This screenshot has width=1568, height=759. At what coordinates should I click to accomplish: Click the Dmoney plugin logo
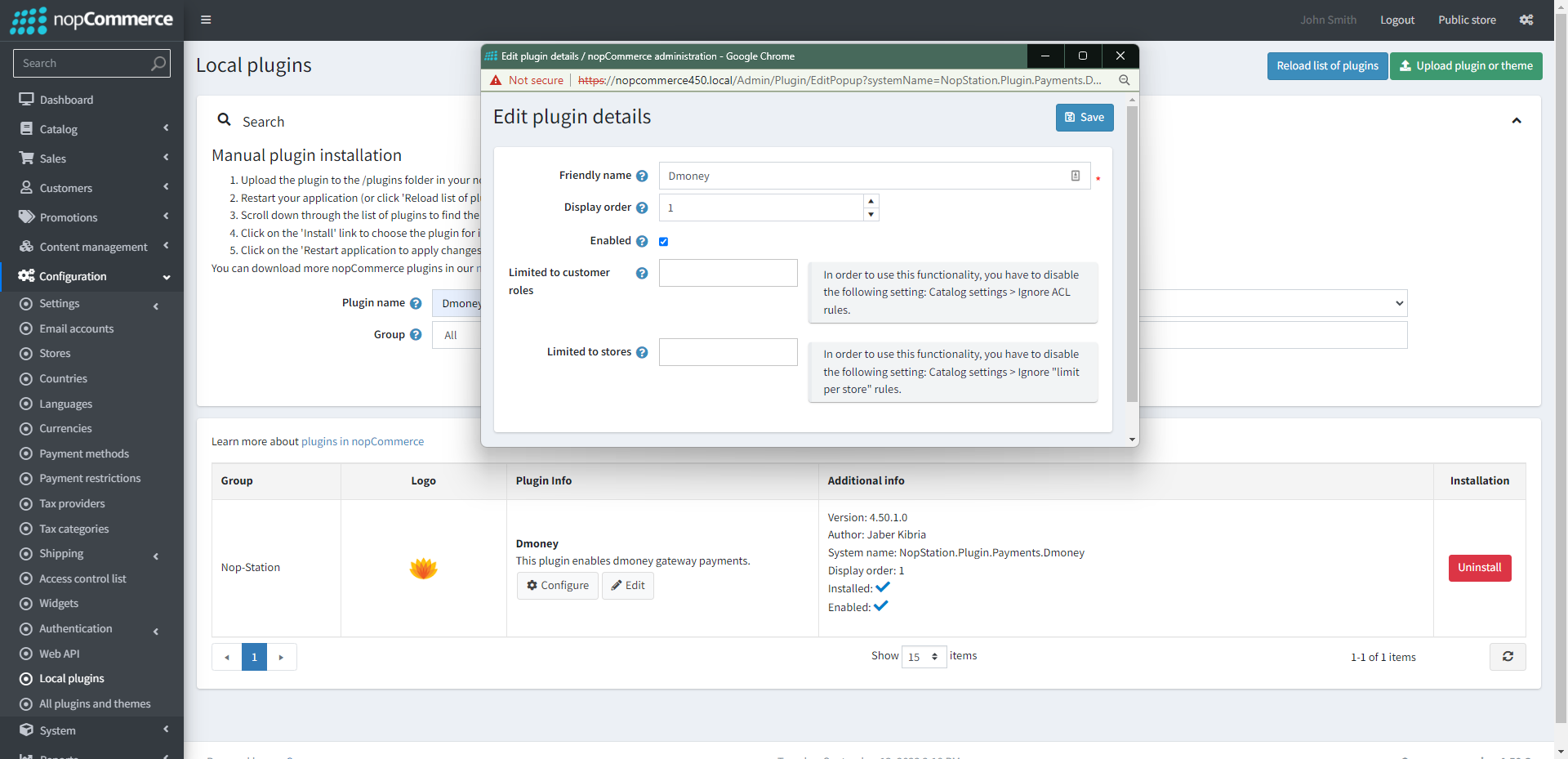423,568
